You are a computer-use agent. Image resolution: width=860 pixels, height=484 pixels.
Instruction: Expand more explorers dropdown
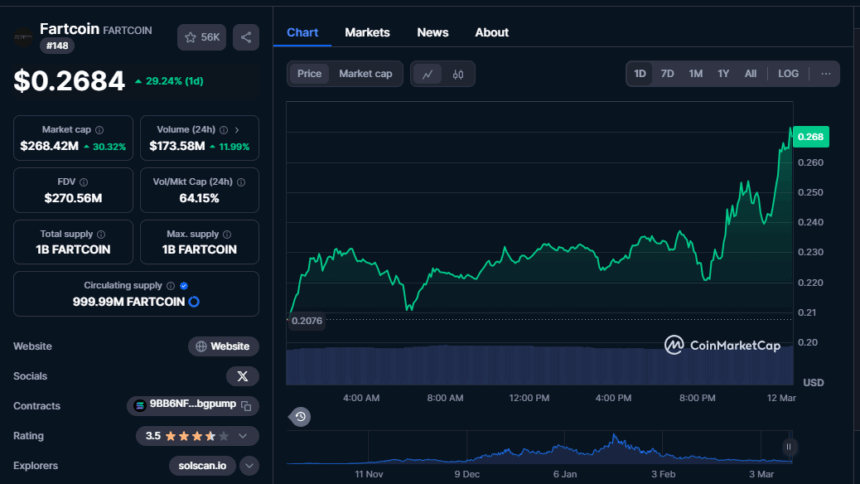click(249, 466)
